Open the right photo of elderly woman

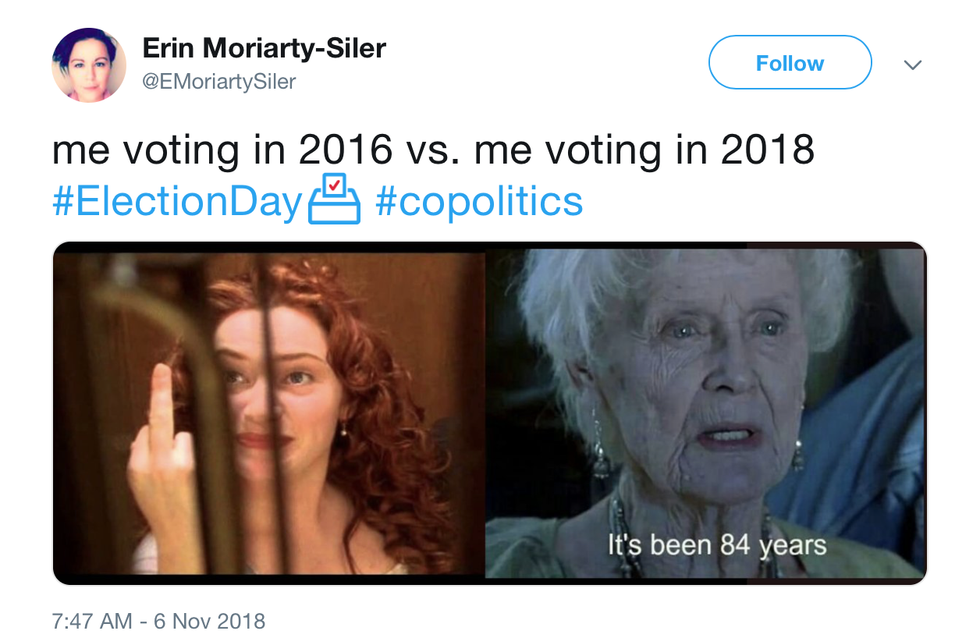click(x=705, y=412)
